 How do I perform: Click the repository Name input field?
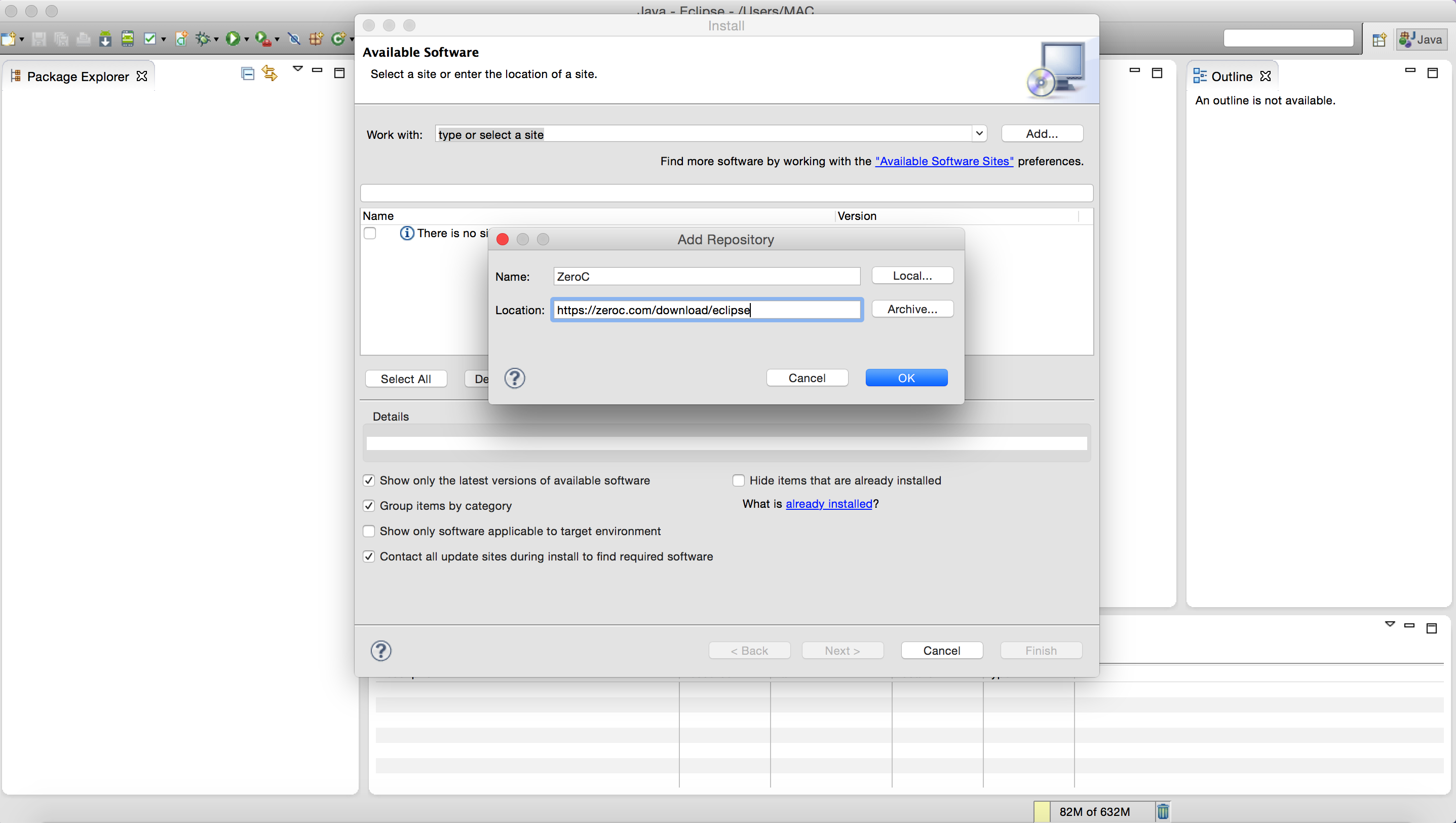click(x=707, y=276)
